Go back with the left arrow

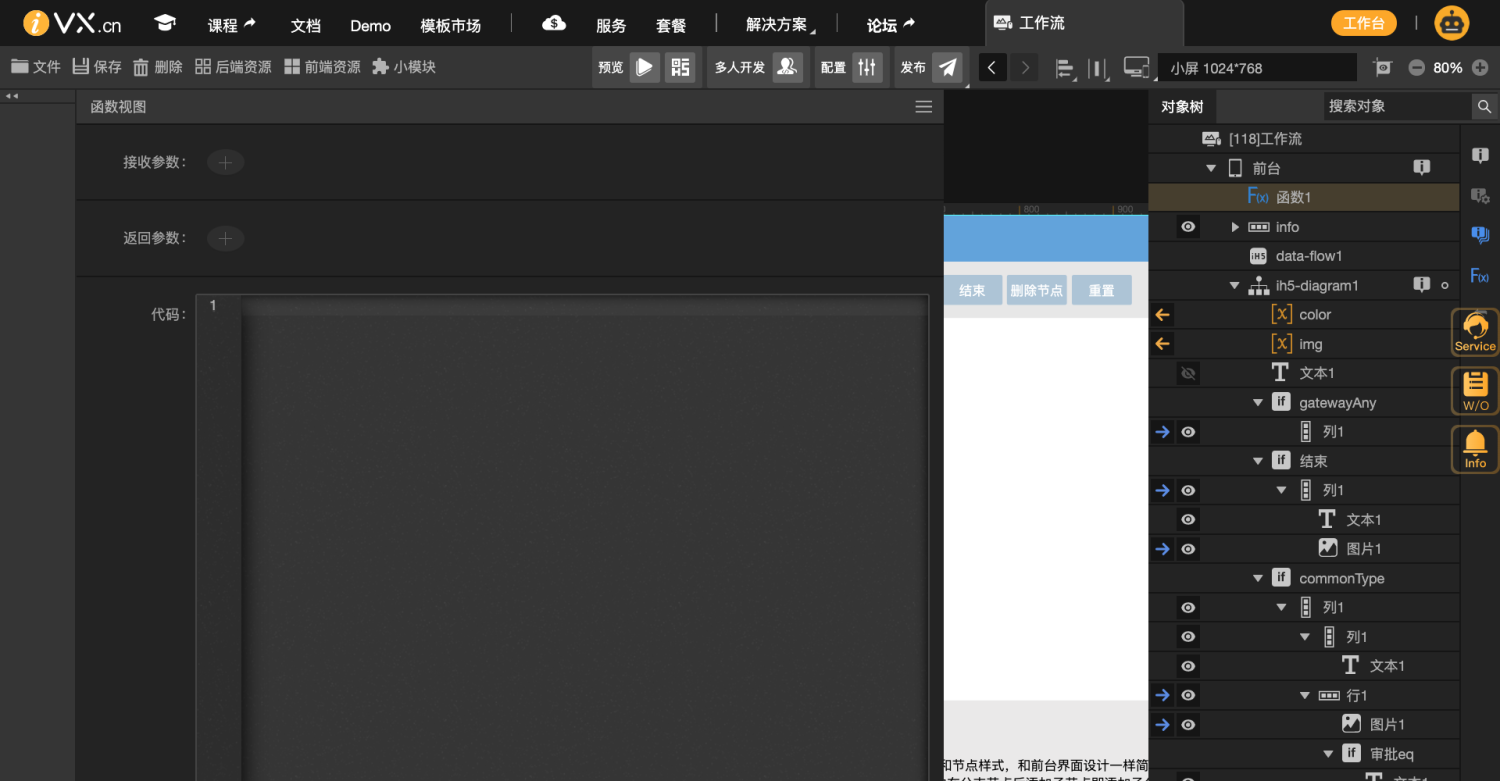(992, 68)
